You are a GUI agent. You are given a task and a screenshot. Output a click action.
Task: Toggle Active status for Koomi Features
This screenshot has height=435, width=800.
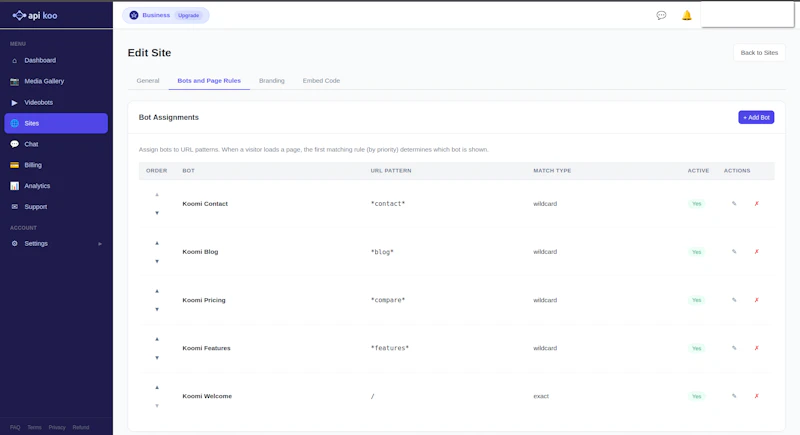pos(696,348)
